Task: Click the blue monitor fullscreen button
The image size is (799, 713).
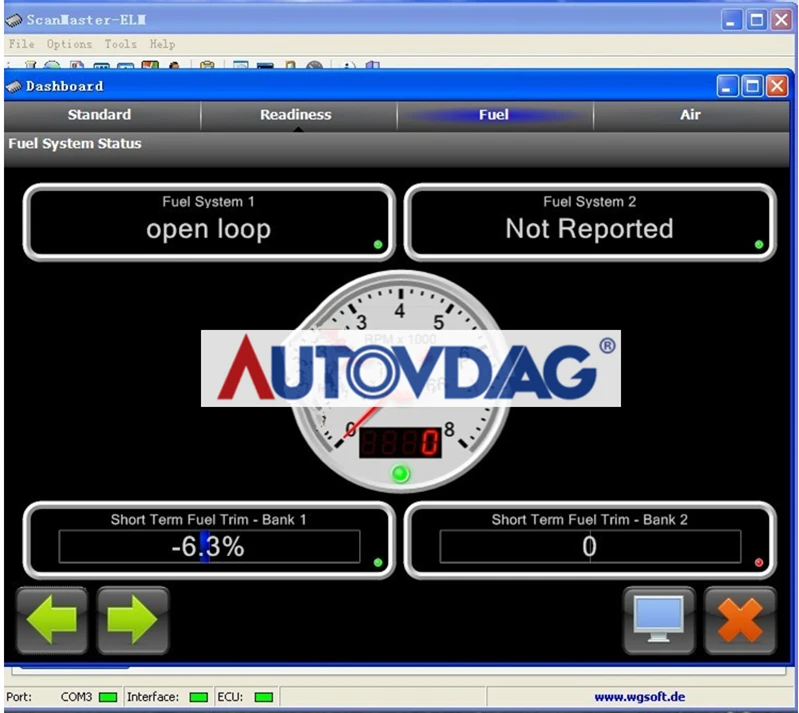Action: [658, 620]
